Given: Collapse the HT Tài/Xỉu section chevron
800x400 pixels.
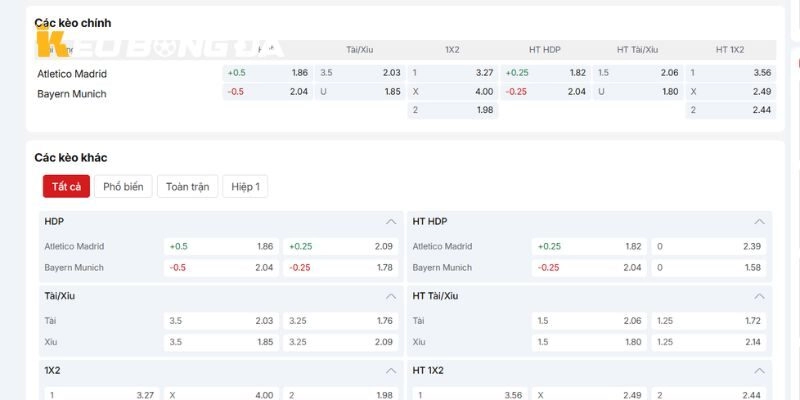Looking at the screenshot, I should [759, 296].
